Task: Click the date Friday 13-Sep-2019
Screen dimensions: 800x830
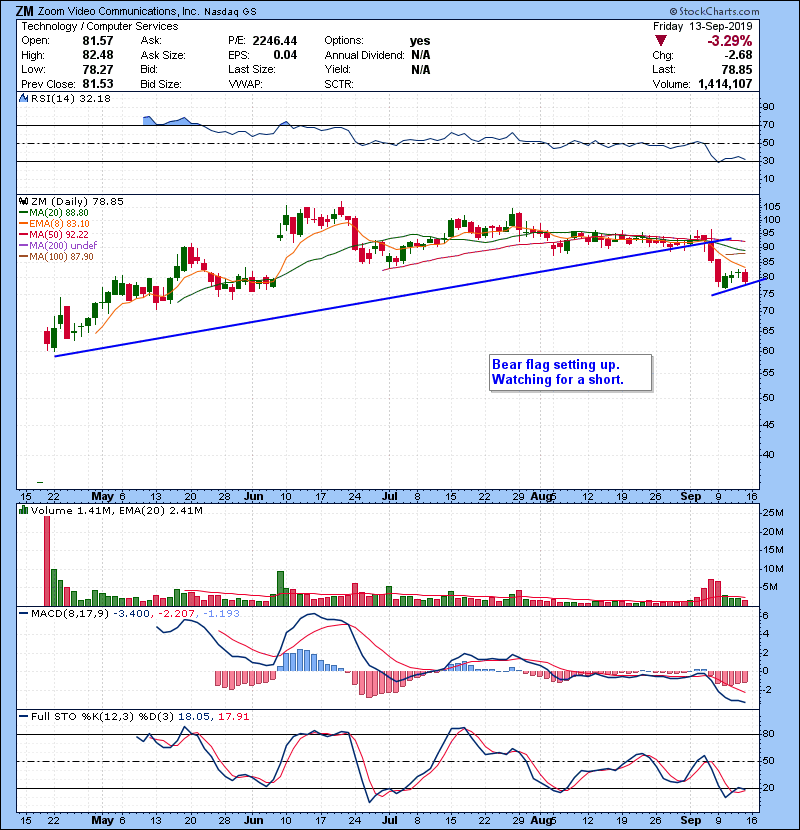Action: tap(703, 26)
